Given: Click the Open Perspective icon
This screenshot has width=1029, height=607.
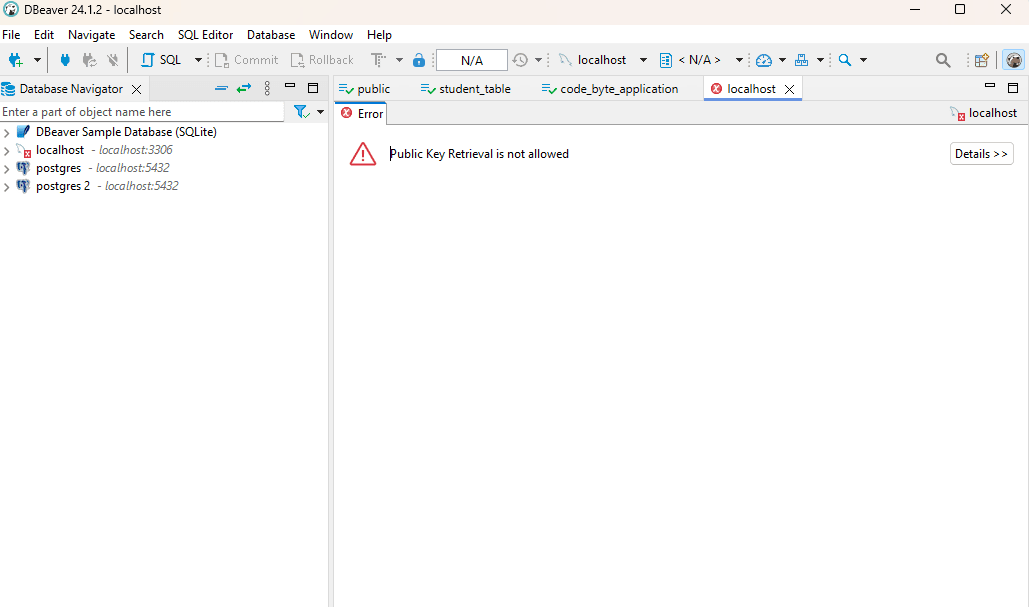Looking at the screenshot, I should coord(982,60).
